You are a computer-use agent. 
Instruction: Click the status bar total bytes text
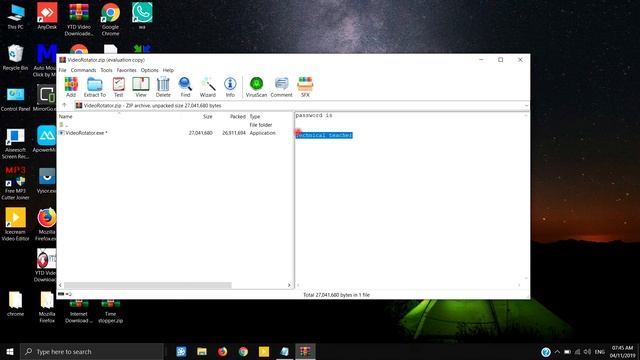point(336,295)
